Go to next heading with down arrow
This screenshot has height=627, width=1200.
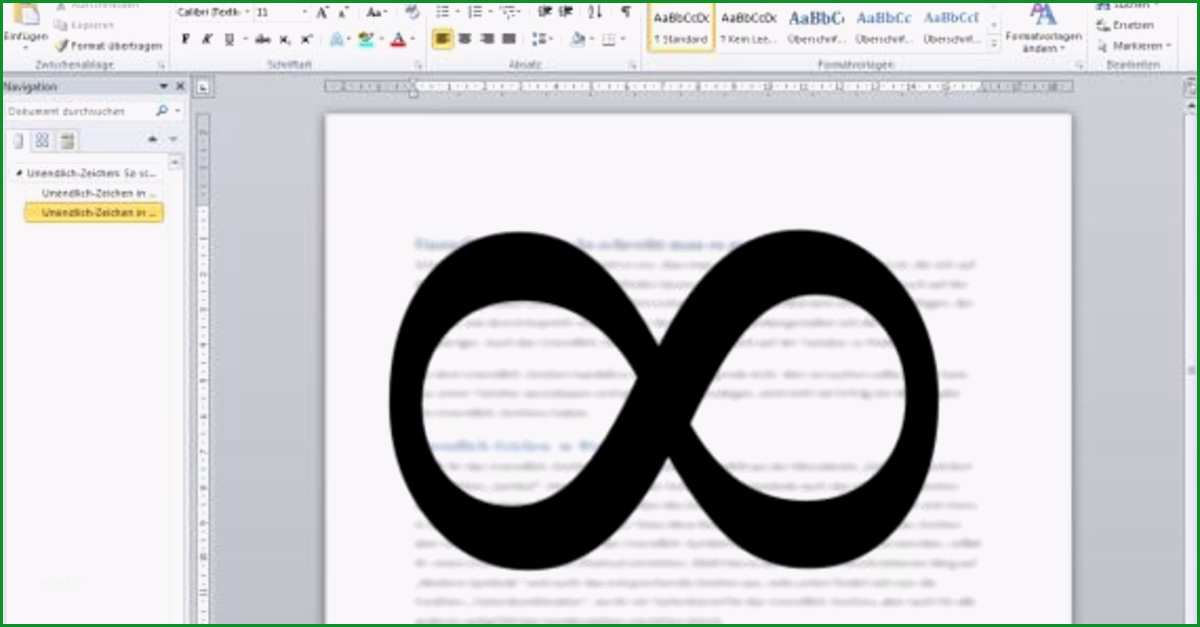(173, 139)
